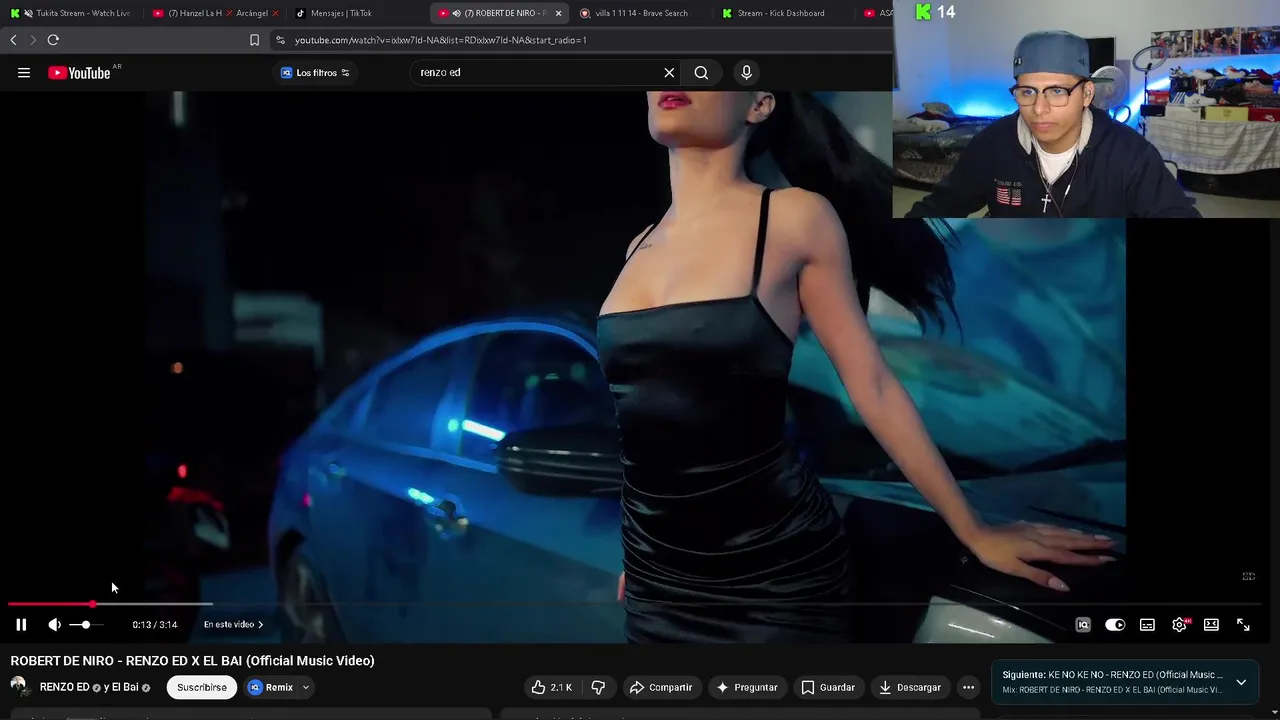Toggle subtitles with the captions icon
1280x720 pixels.
pyautogui.click(x=1147, y=625)
